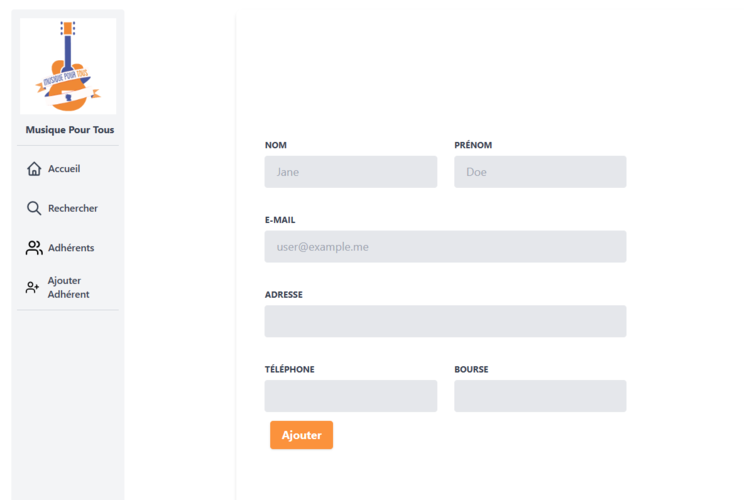
Task: Open the Accueil menu item
Action: 64,169
